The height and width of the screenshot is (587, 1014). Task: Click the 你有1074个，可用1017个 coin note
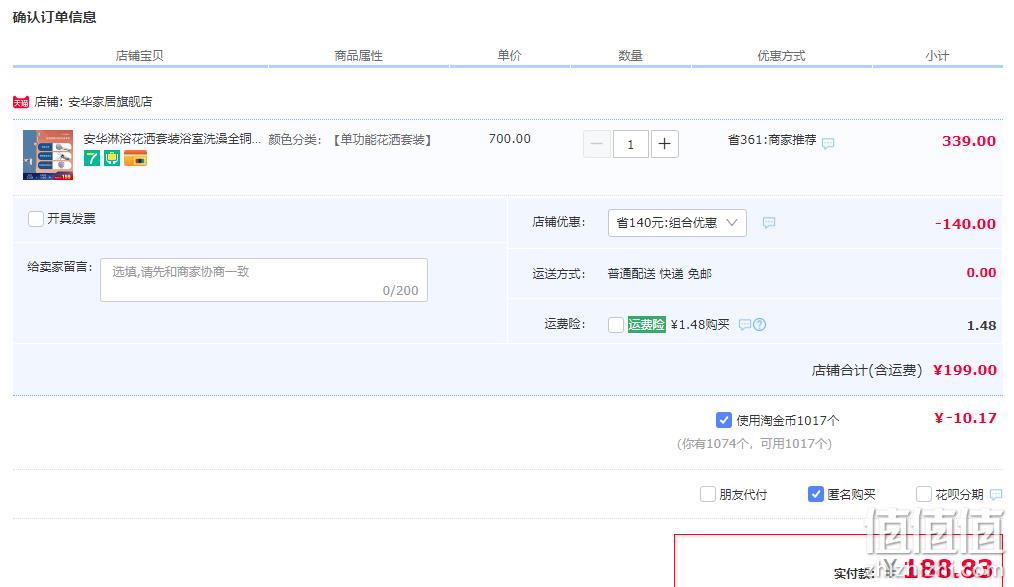[755, 443]
